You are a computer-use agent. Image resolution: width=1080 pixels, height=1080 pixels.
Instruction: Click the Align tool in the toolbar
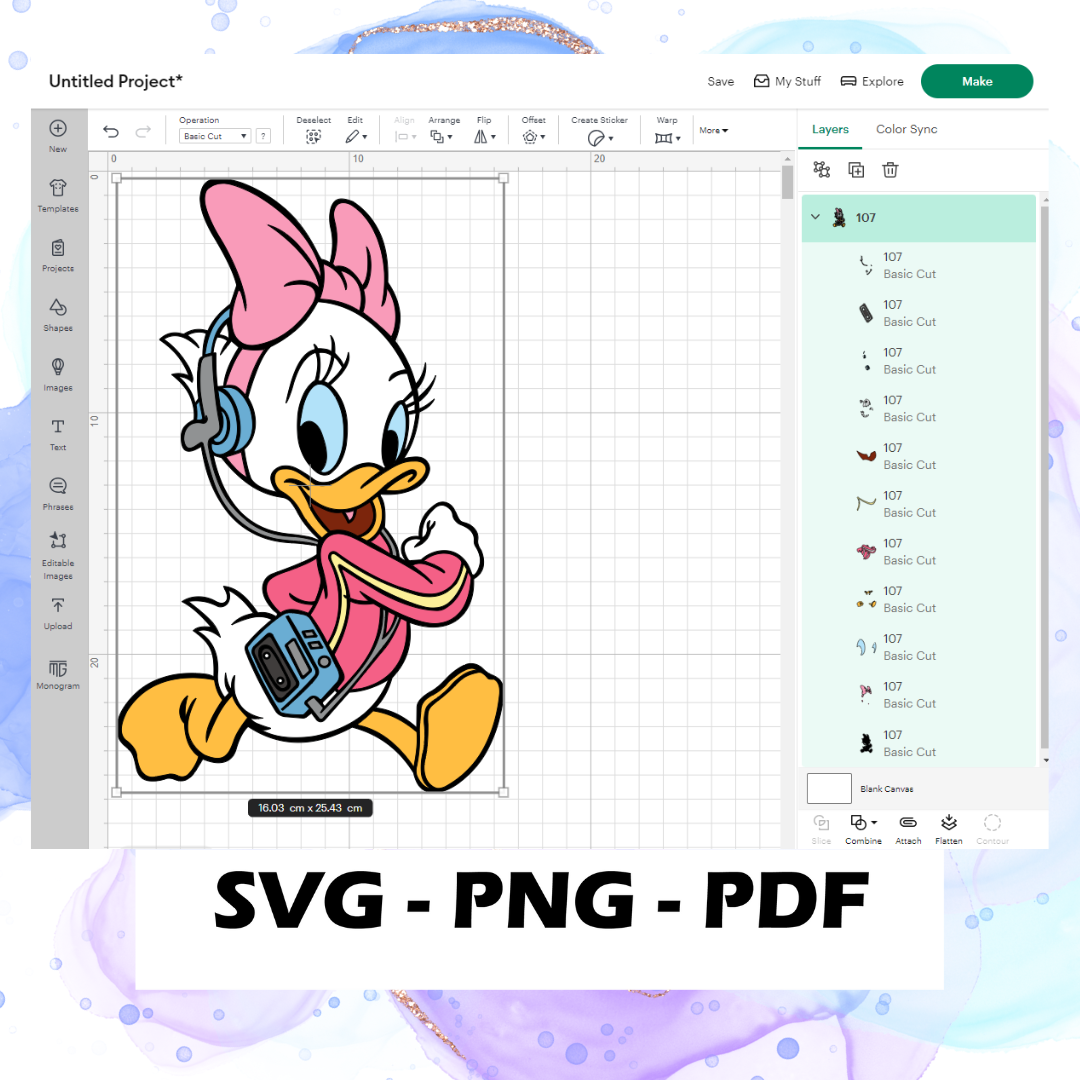click(x=405, y=129)
